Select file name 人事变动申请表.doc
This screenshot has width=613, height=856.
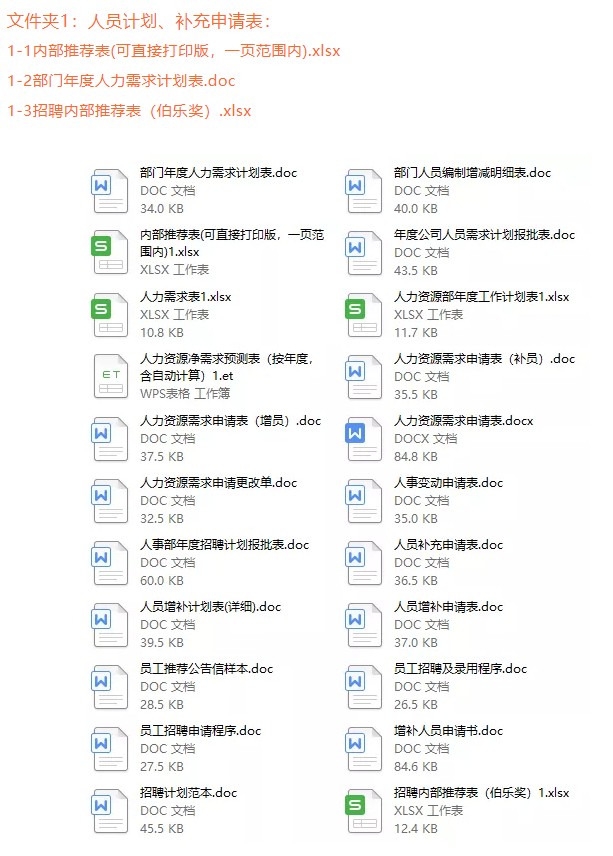[449, 483]
